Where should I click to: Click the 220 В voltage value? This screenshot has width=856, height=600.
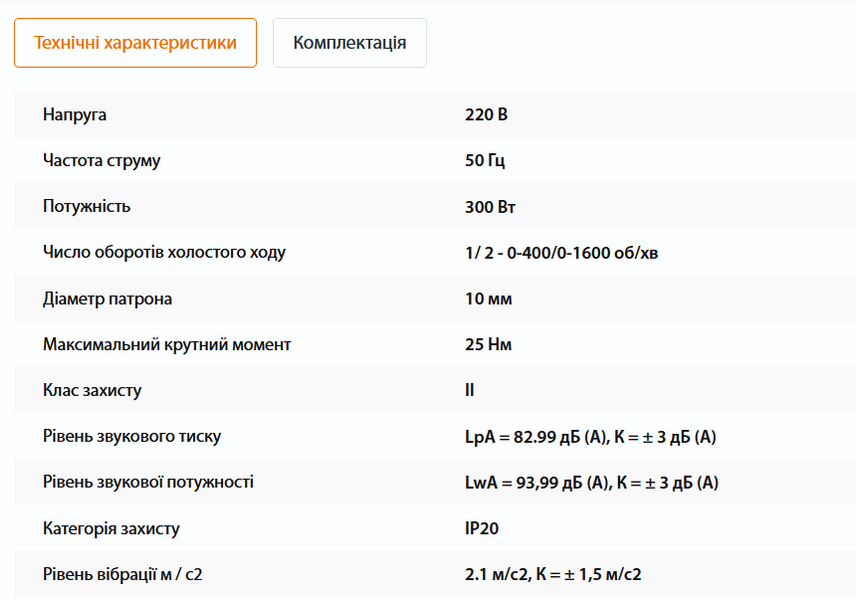486,115
